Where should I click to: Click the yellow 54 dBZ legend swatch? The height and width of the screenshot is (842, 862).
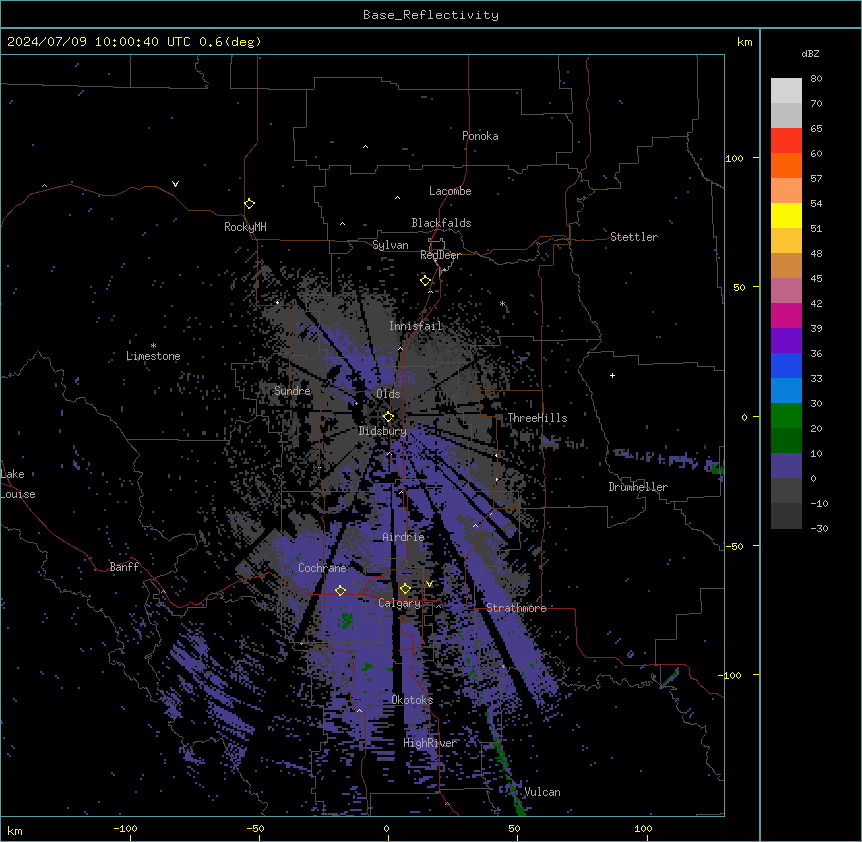(786, 215)
